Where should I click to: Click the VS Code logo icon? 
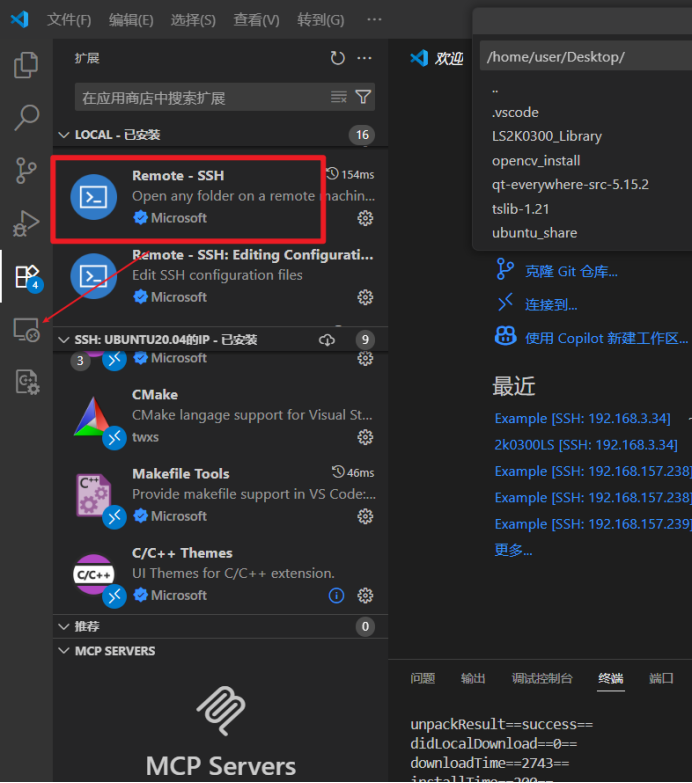(20, 19)
